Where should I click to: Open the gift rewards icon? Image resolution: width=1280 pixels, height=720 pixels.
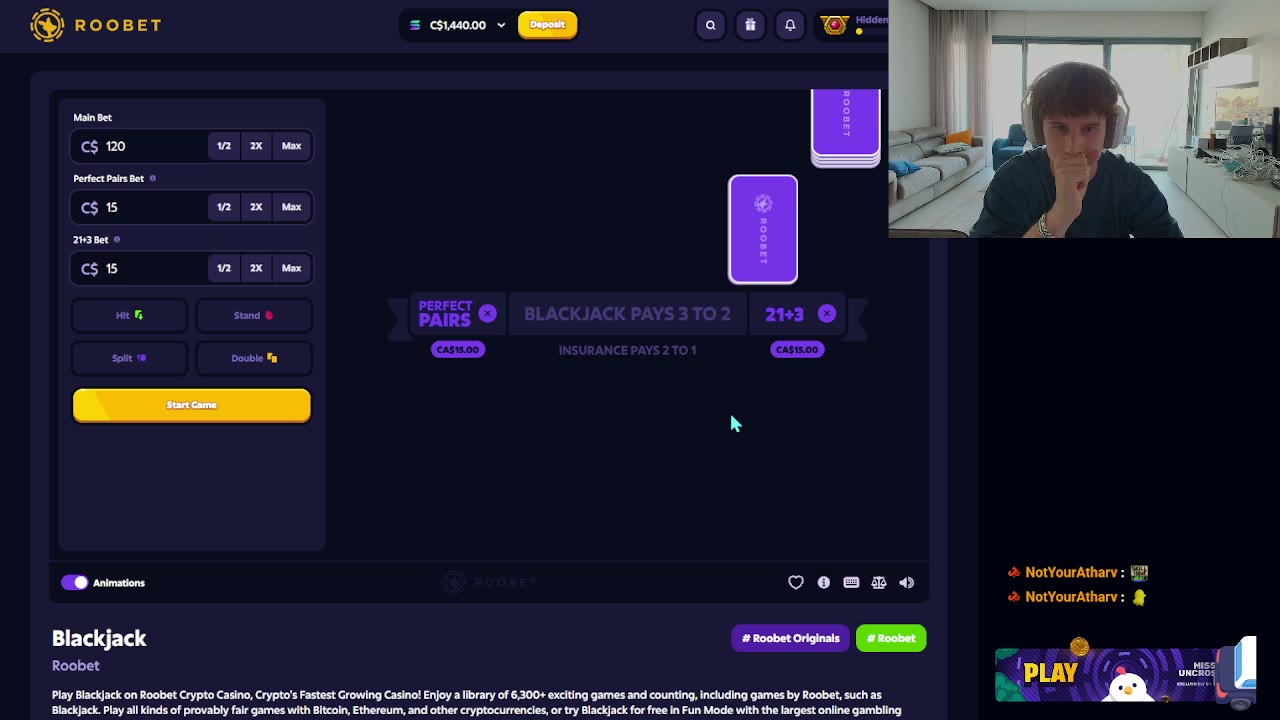point(750,25)
